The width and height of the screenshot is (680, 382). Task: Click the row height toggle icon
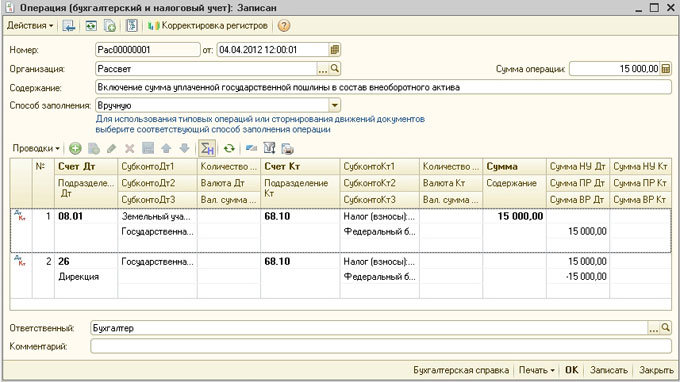click(251, 149)
